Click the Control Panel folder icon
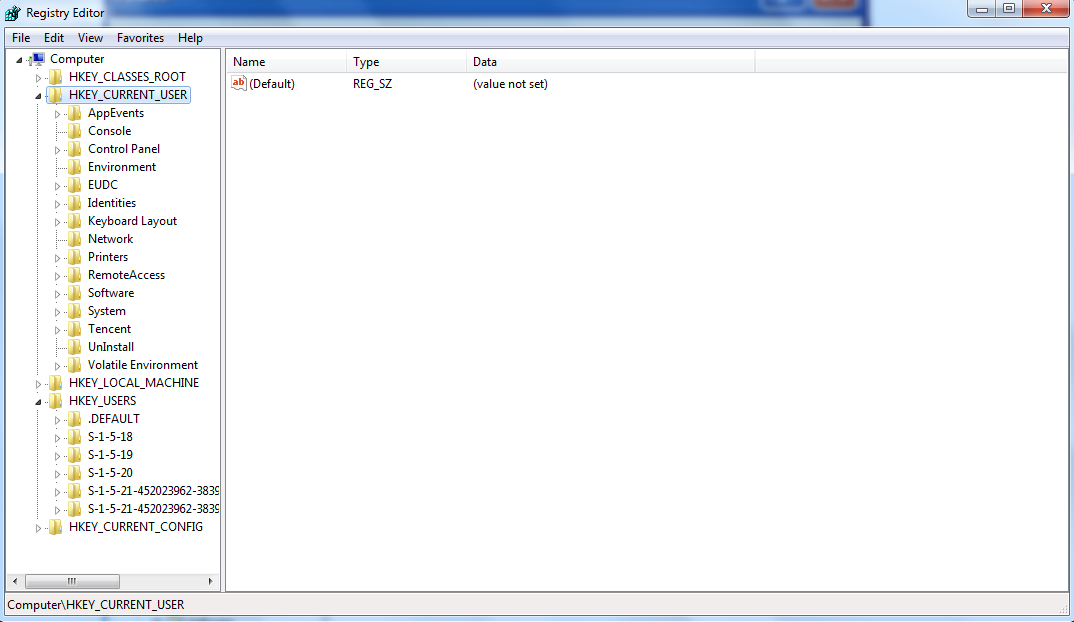This screenshot has width=1074, height=622. click(75, 149)
